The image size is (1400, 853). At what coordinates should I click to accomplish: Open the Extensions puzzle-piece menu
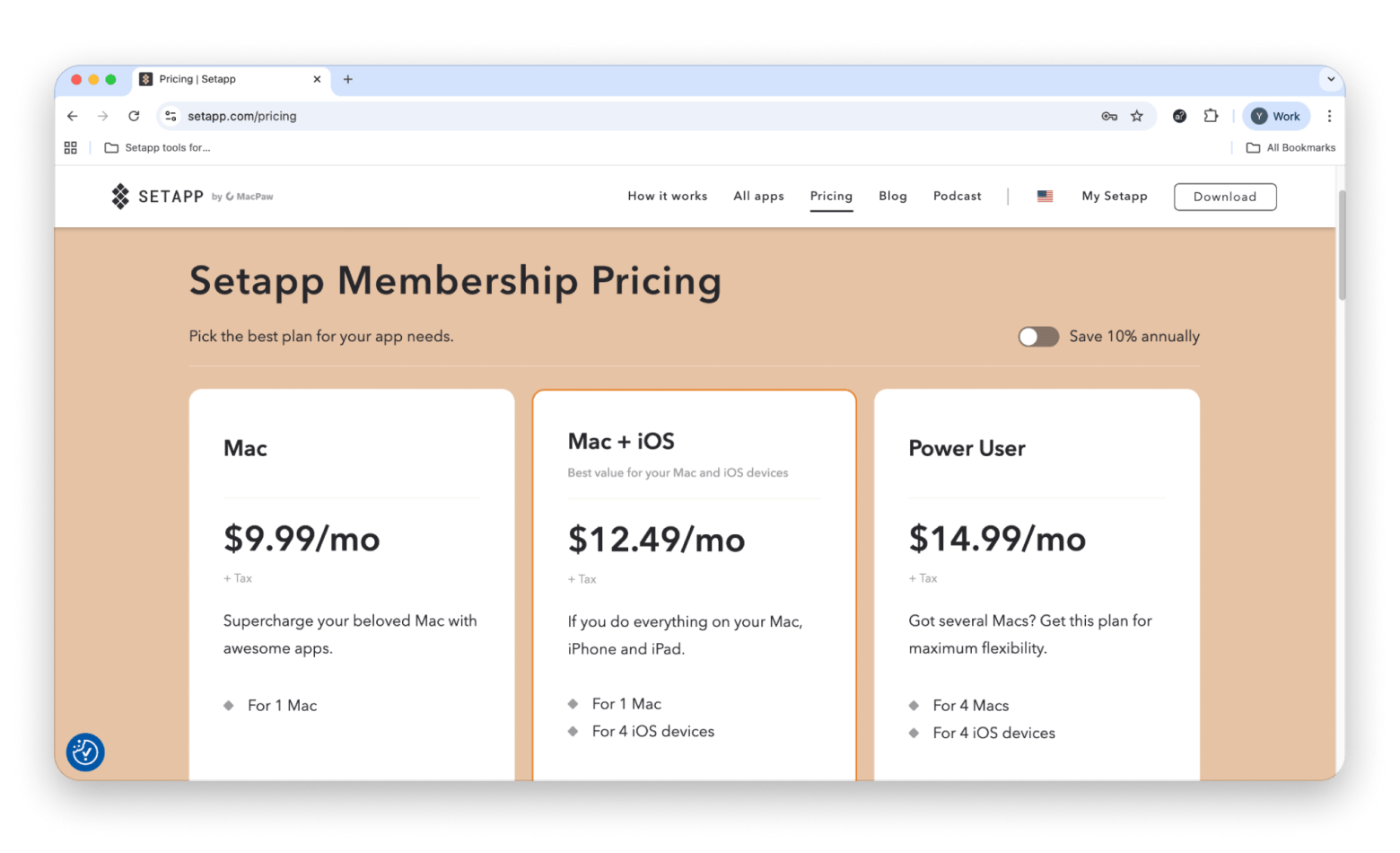coord(1211,116)
